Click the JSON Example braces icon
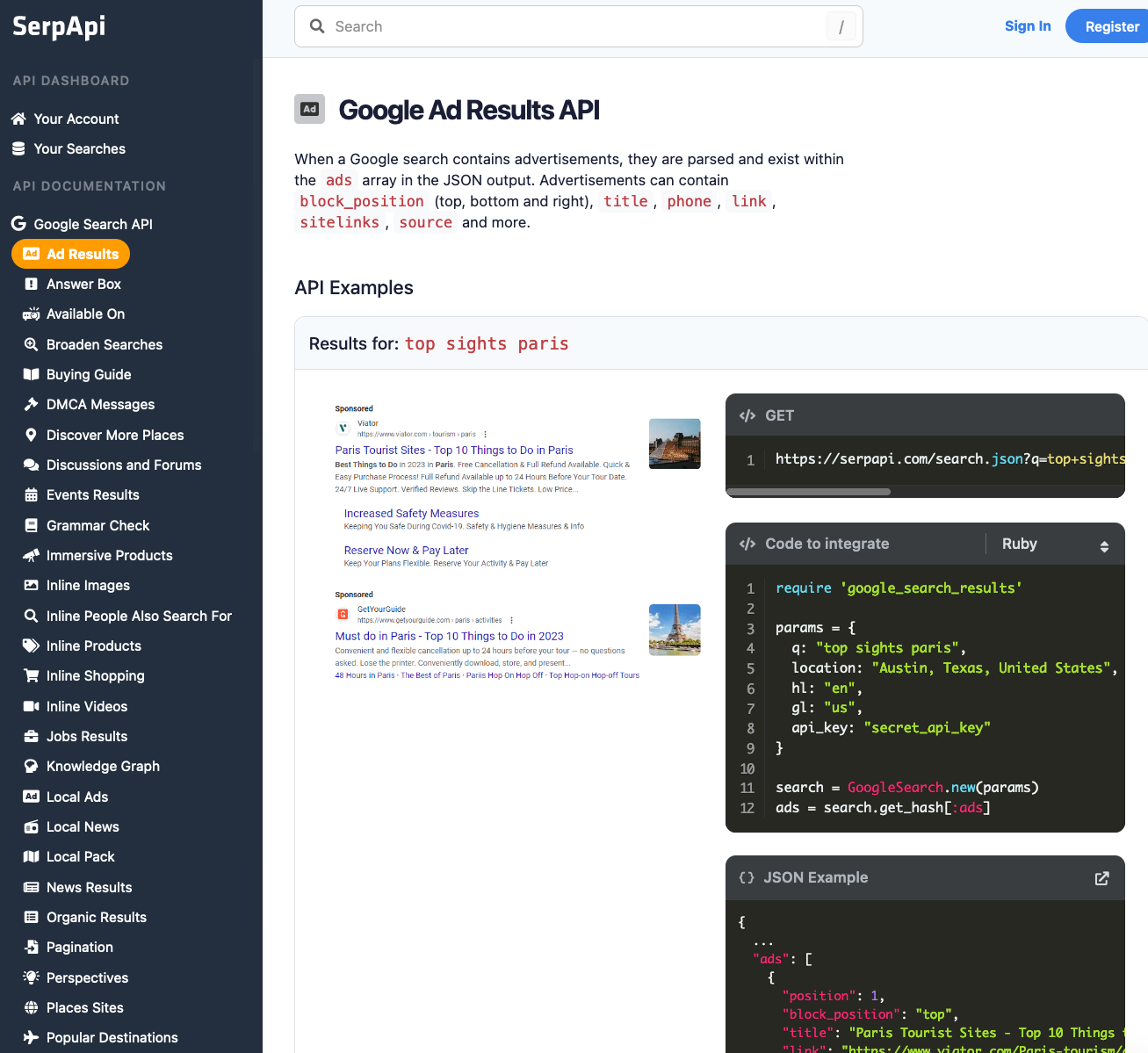The width and height of the screenshot is (1148, 1053). click(747, 877)
